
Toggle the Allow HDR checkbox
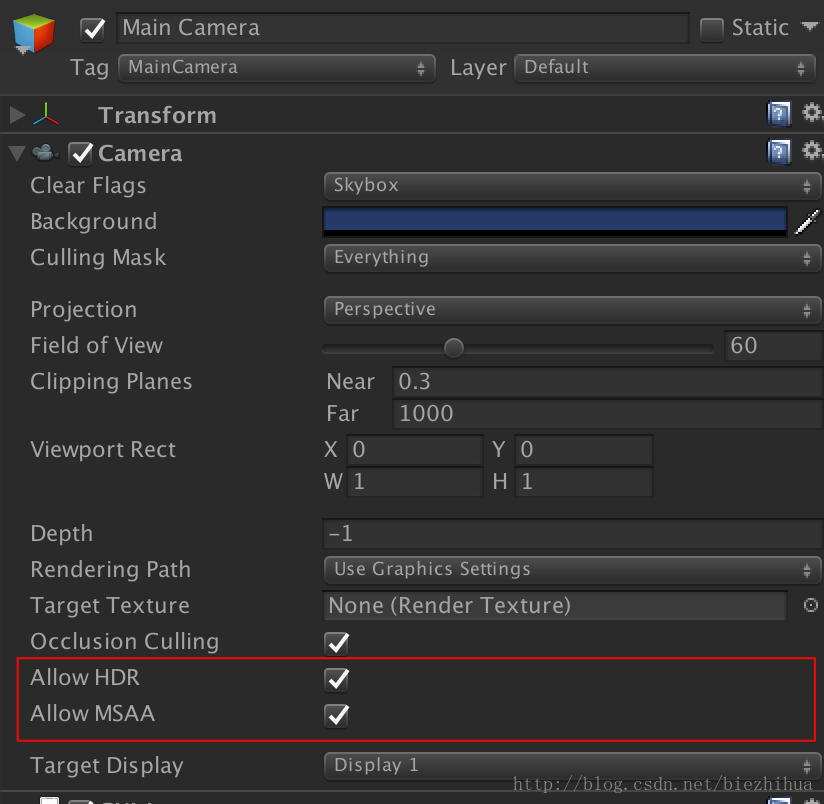[x=336, y=679]
